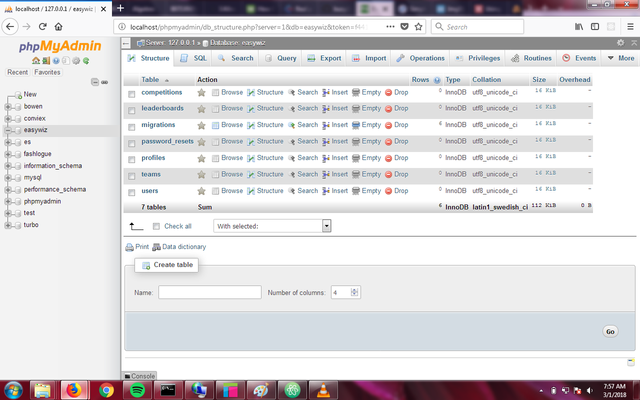Screen dimensions: 640x400
Task: Open the Import tab
Action: 369,58
